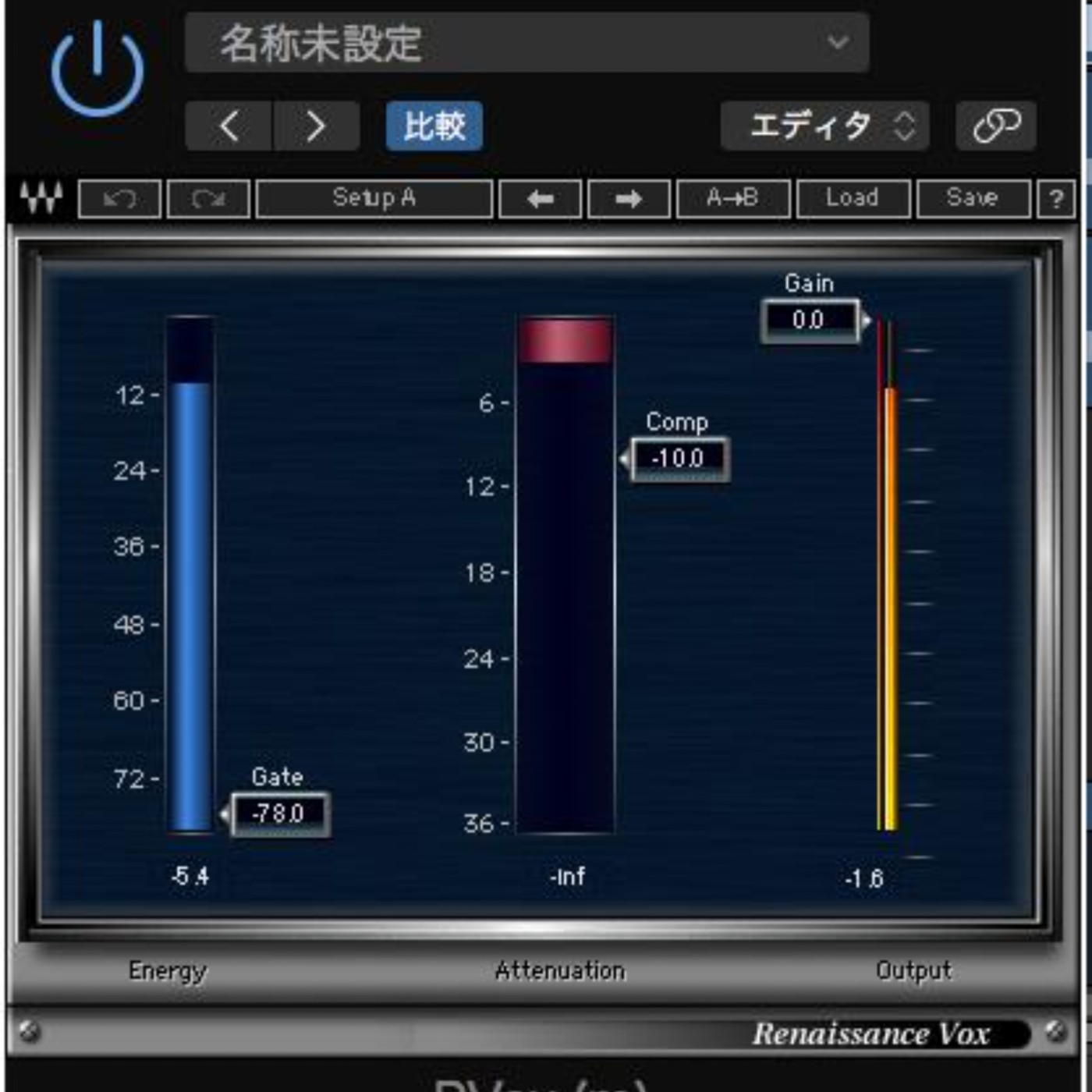1092x1092 pixels.
Task: Copy setup with A→B button
Action: click(733, 199)
